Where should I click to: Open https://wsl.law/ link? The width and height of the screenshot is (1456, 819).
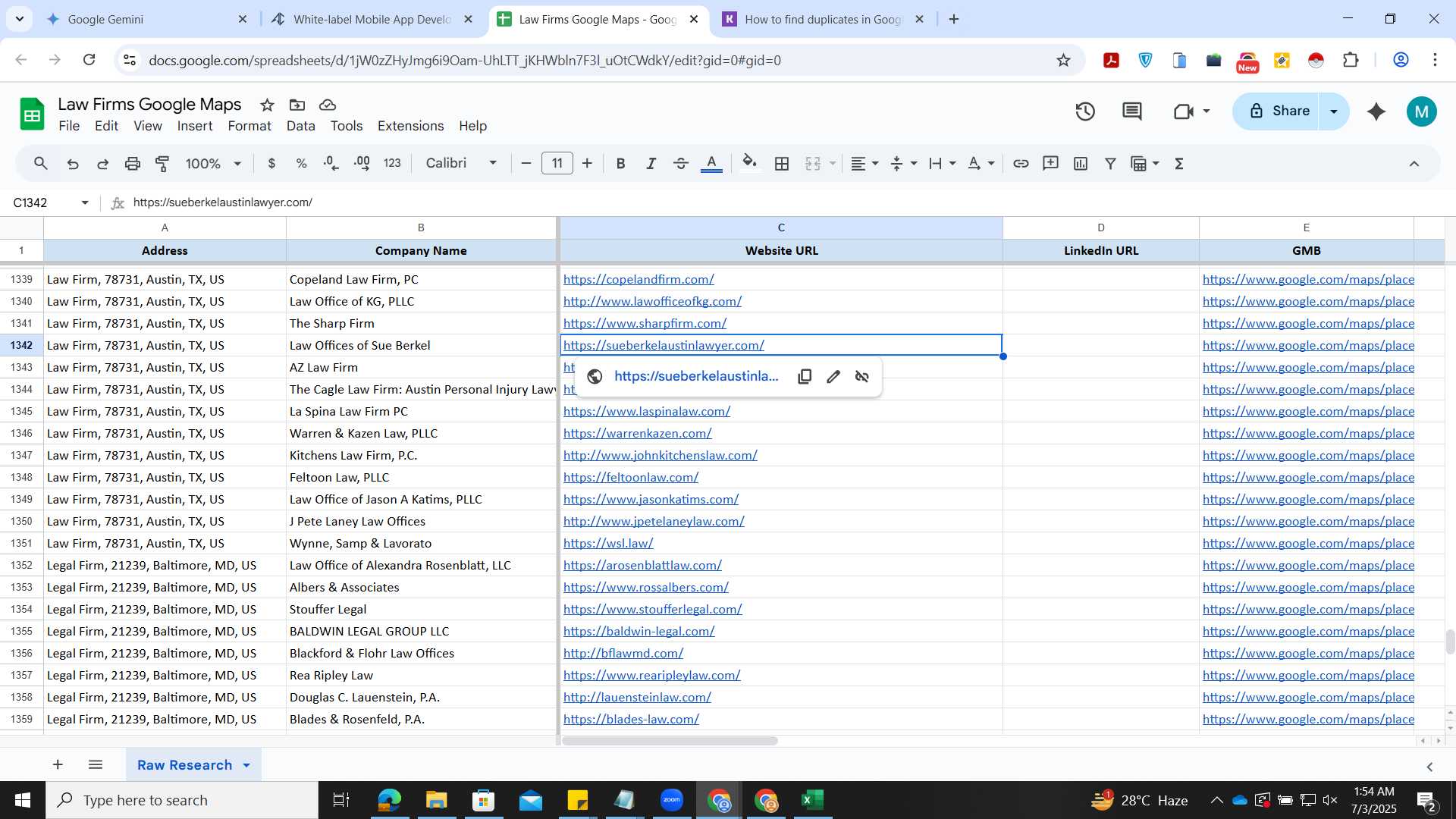(608, 544)
